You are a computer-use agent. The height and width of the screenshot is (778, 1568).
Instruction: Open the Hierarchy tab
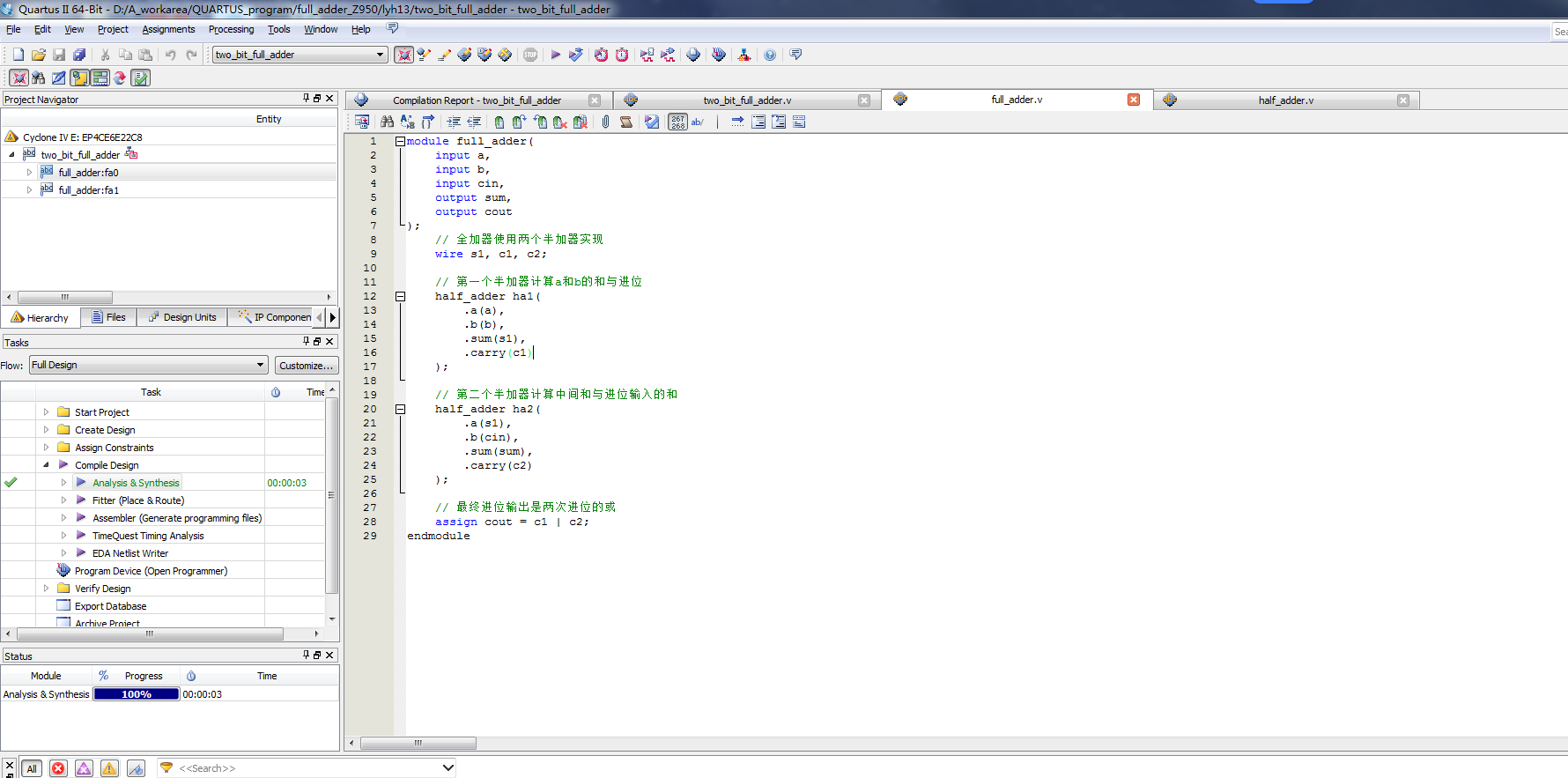click(x=41, y=317)
